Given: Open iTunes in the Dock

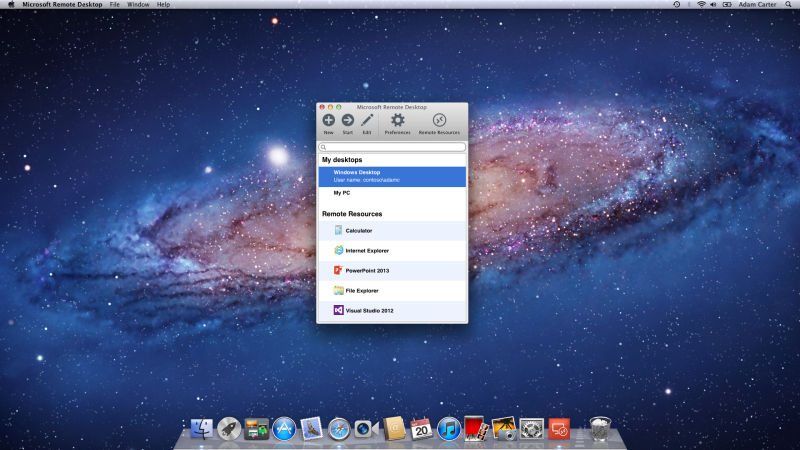Looking at the screenshot, I should 449,429.
